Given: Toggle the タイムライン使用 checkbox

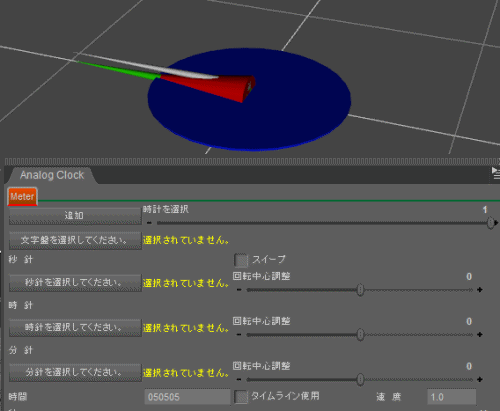Looking at the screenshot, I should 241,397.
